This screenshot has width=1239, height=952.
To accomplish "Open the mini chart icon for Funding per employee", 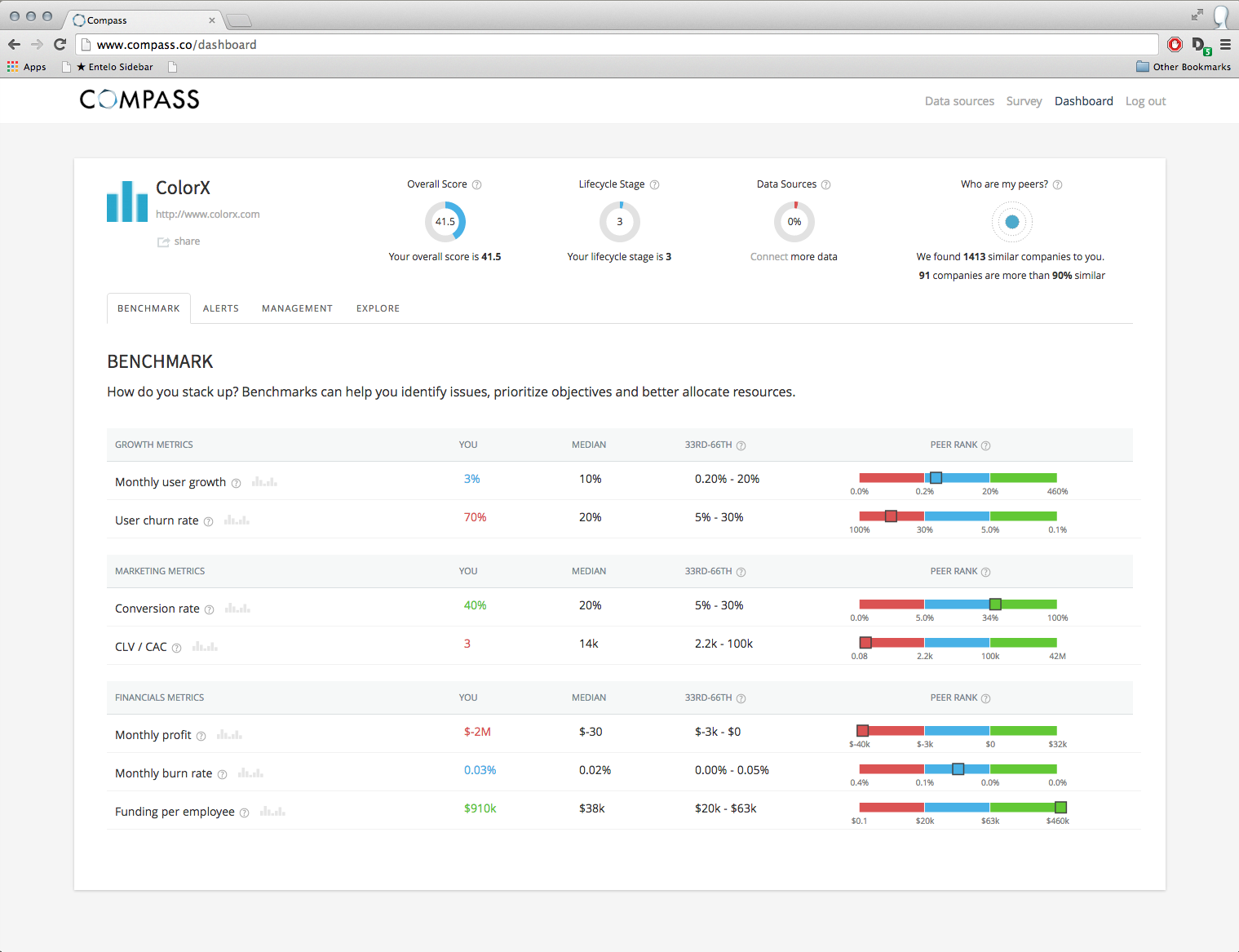I will tap(272, 812).
